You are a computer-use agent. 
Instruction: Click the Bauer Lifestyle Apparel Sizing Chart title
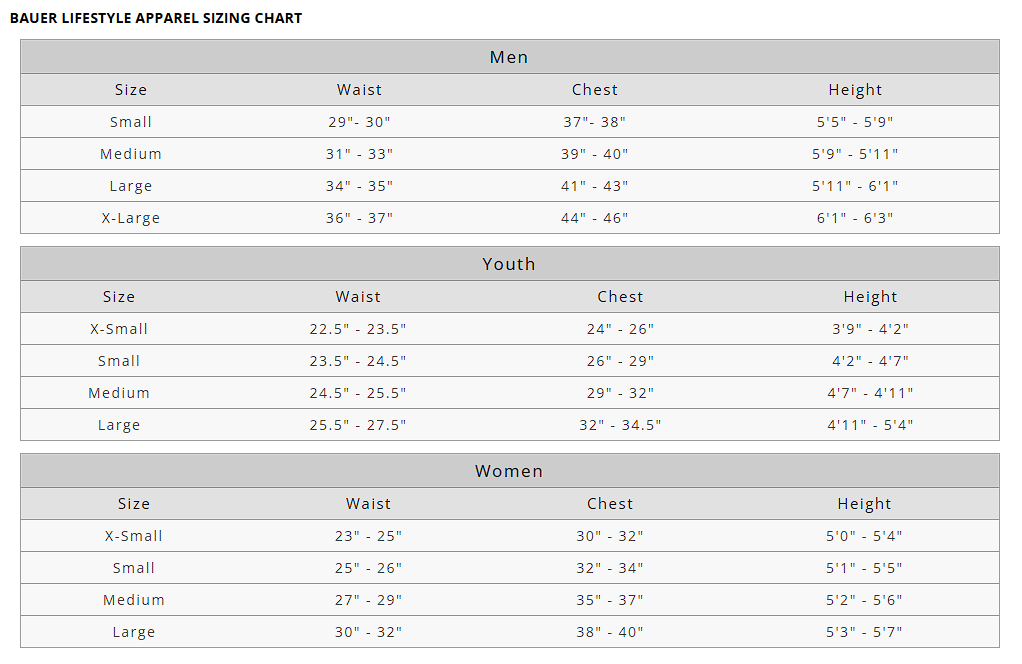click(156, 18)
